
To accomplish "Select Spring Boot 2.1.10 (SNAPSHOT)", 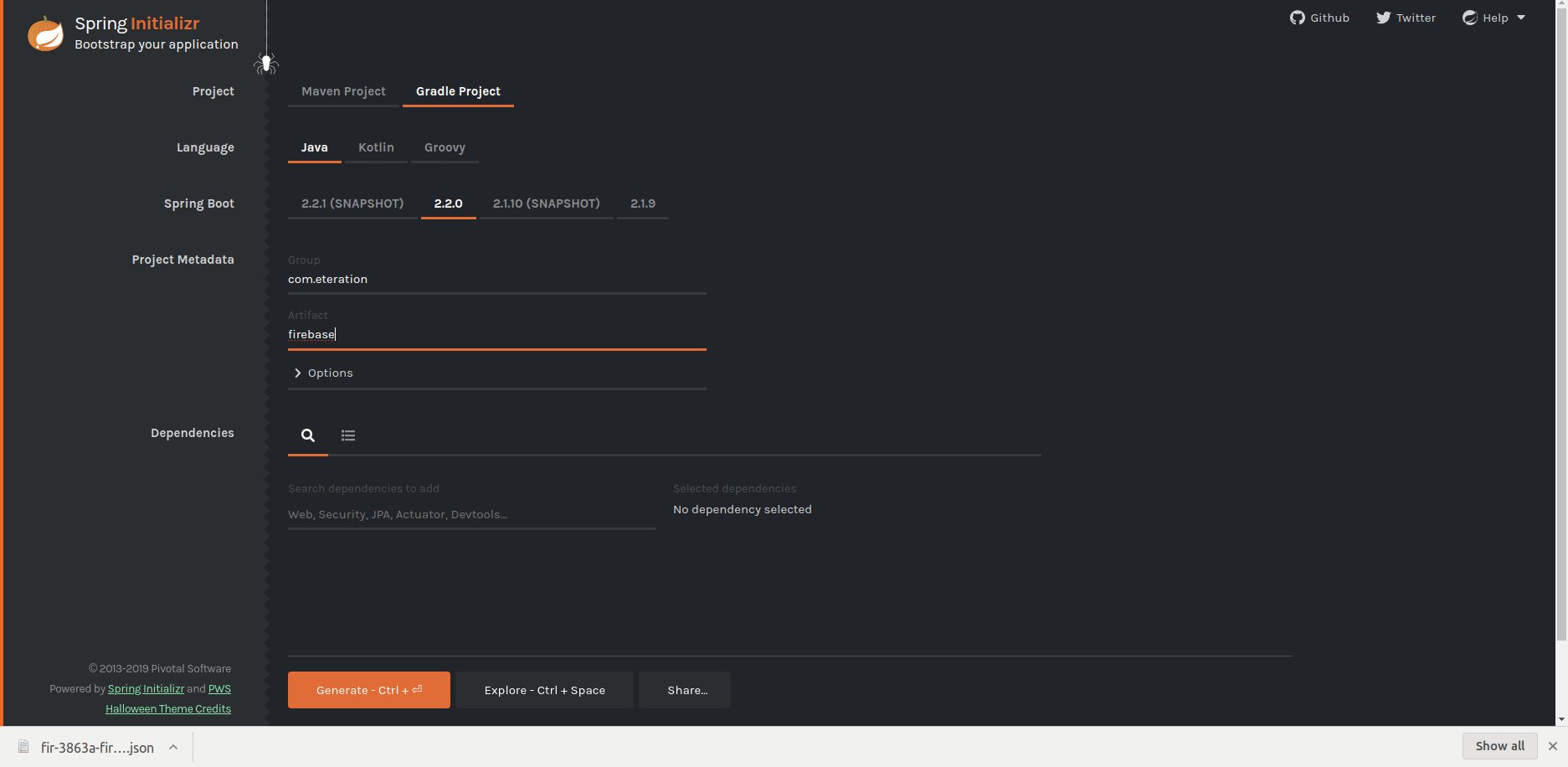I will click(547, 203).
